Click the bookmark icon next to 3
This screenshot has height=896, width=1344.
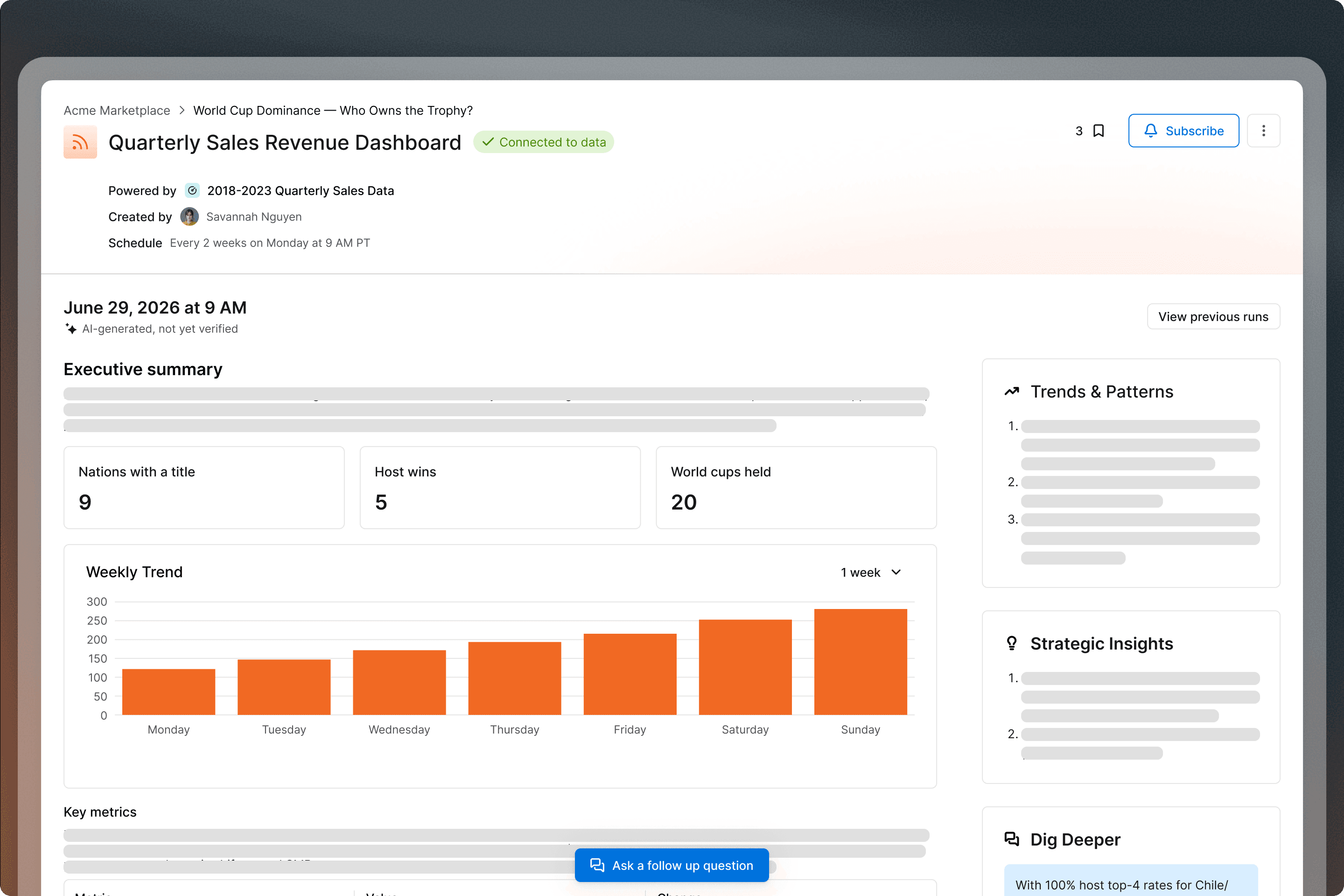click(1098, 131)
